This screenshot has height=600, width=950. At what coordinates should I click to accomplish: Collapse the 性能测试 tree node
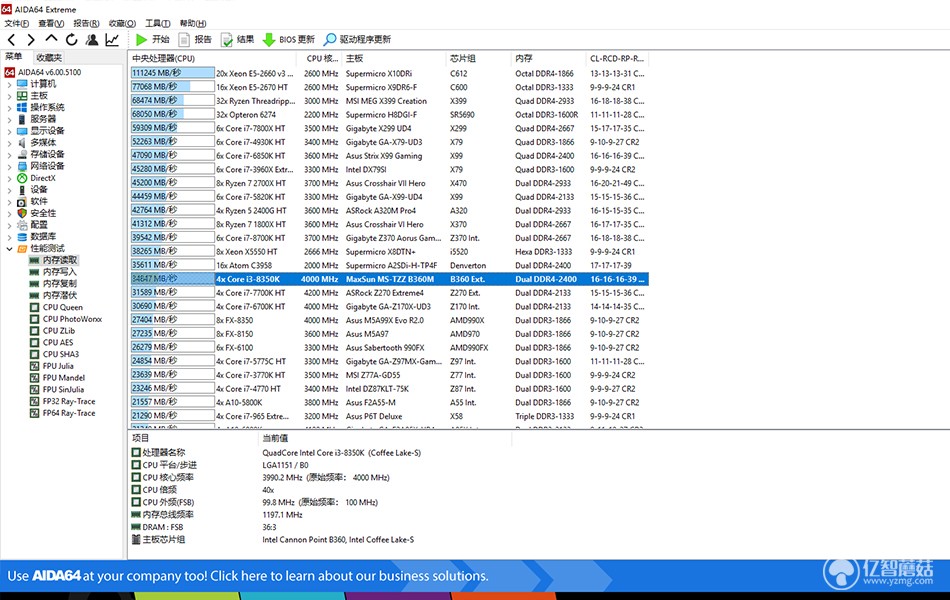(x=9, y=248)
